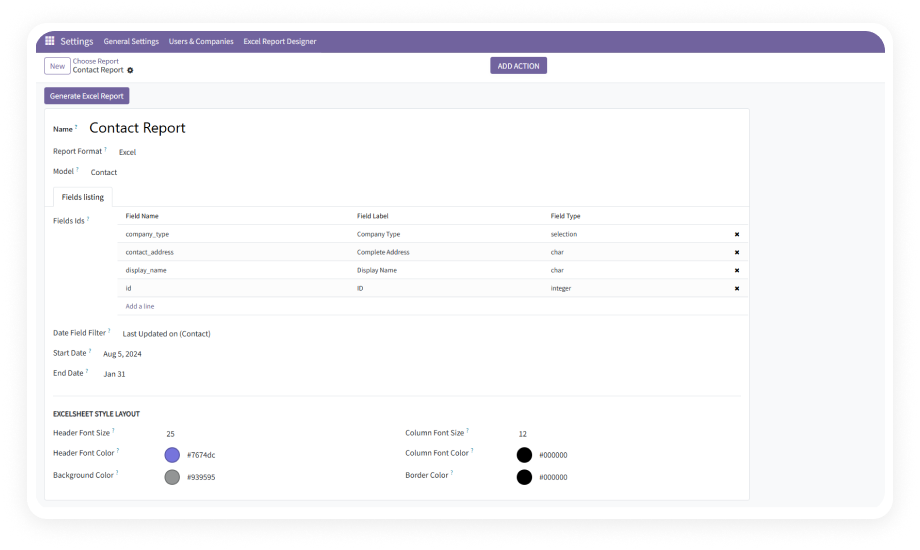
Task: Select the Complete Address label cell
Action: 383,252
